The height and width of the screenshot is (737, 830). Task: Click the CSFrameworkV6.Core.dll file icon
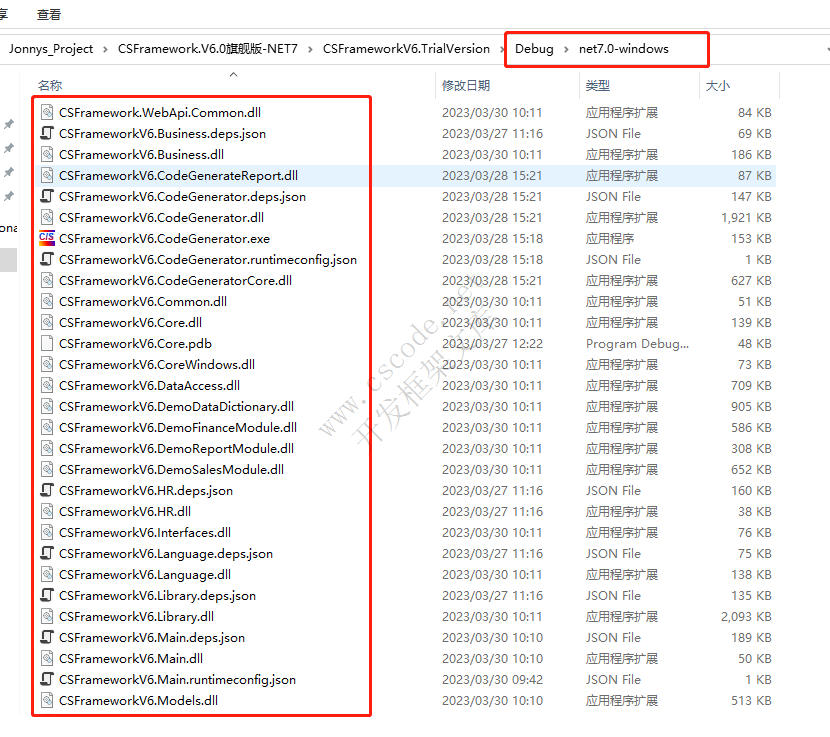(47, 322)
